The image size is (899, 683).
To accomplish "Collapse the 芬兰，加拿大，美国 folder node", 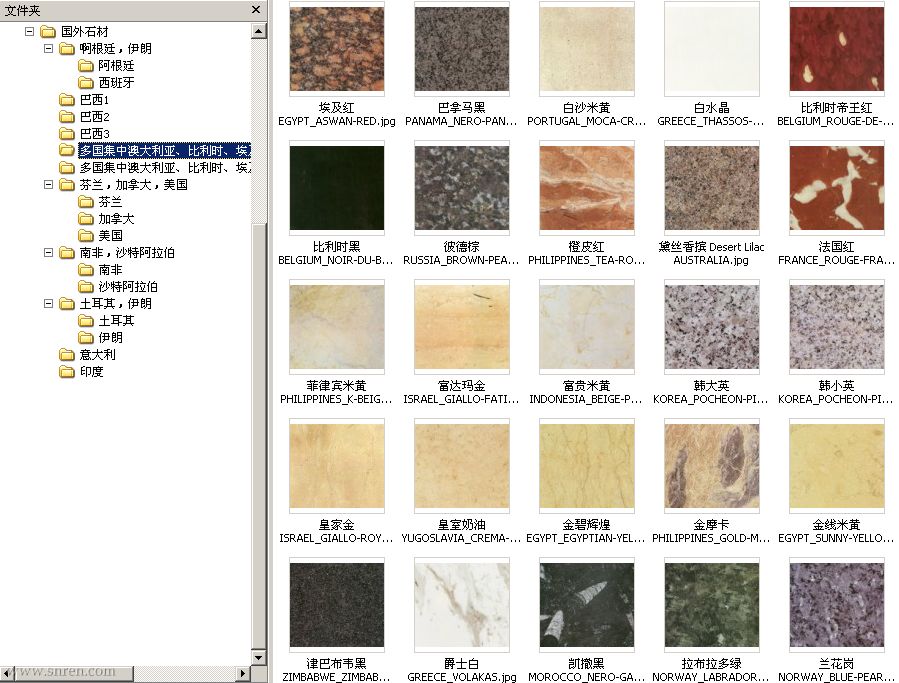I will tap(49, 185).
